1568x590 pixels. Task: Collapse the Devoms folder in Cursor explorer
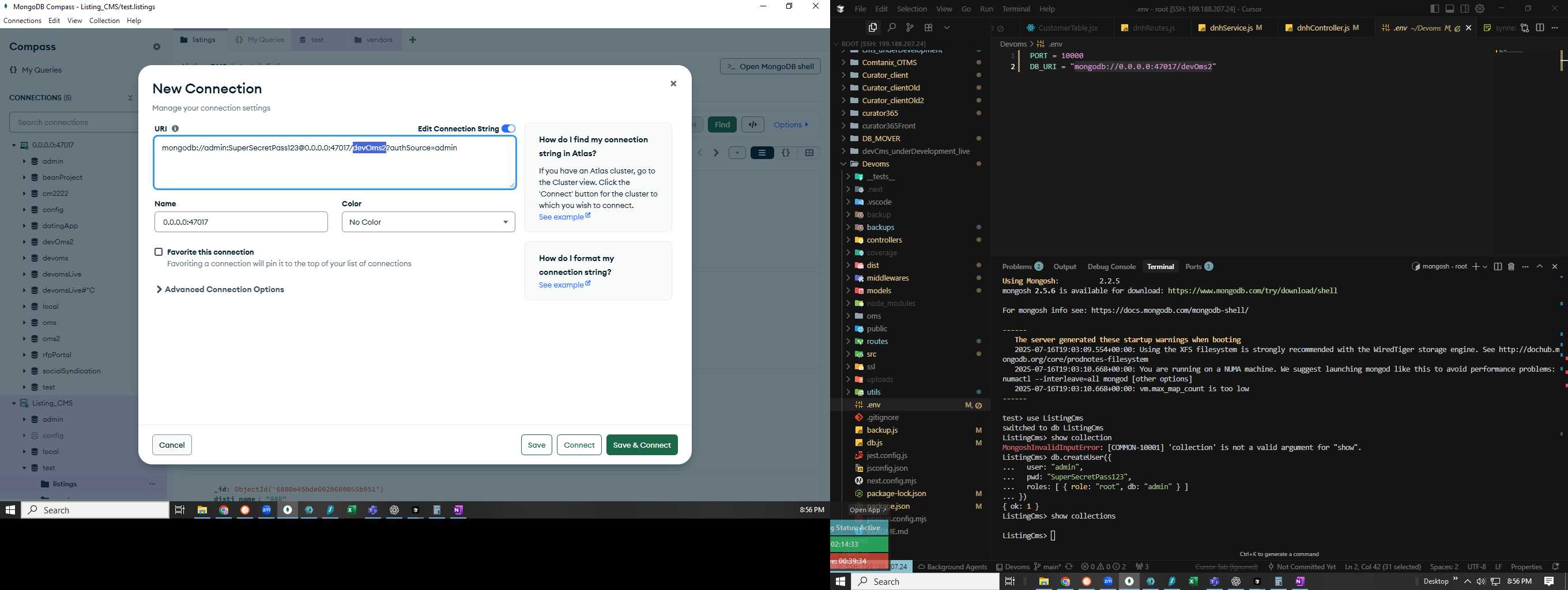pos(843,164)
